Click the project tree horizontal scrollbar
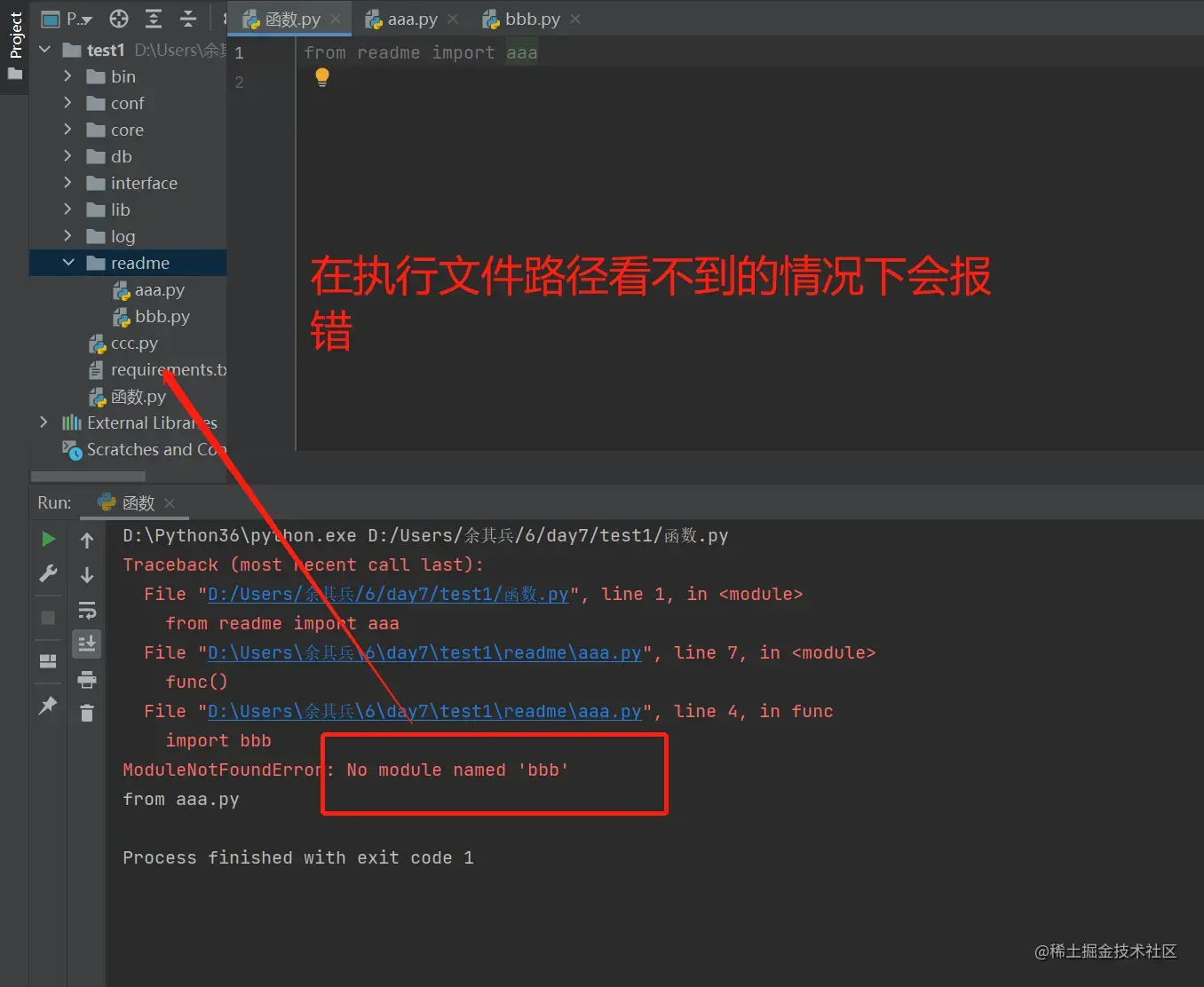 point(89,477)
